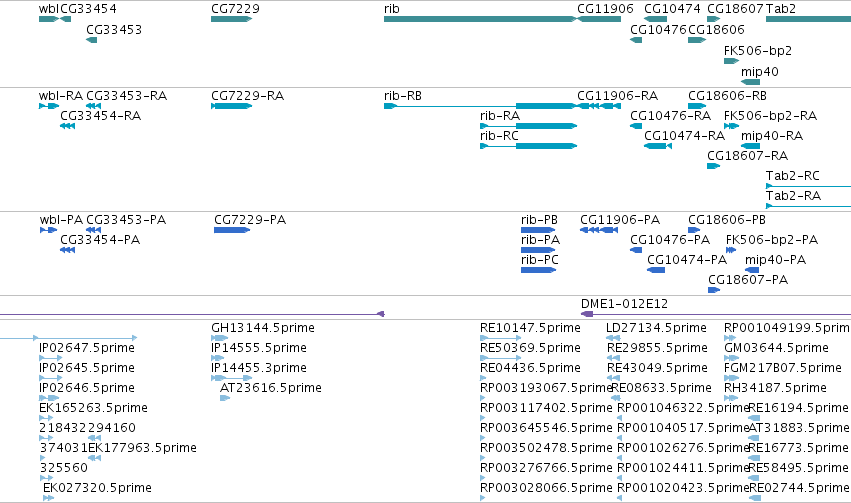851x503 pixels.
Task: Click the EK165263.5prime EST label
Action: 93,409
